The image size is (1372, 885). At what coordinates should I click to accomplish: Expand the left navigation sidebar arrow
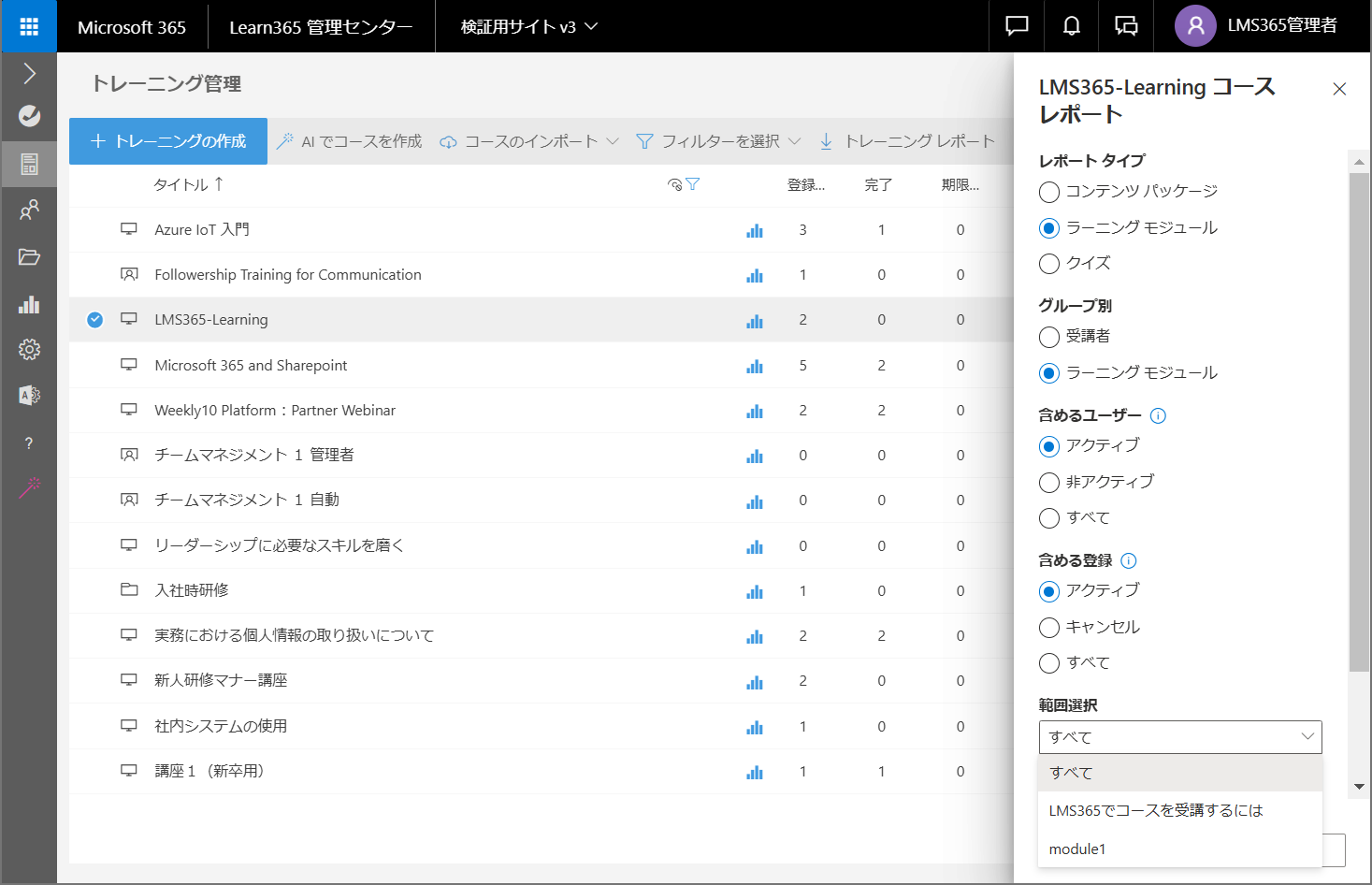[29, 73]
